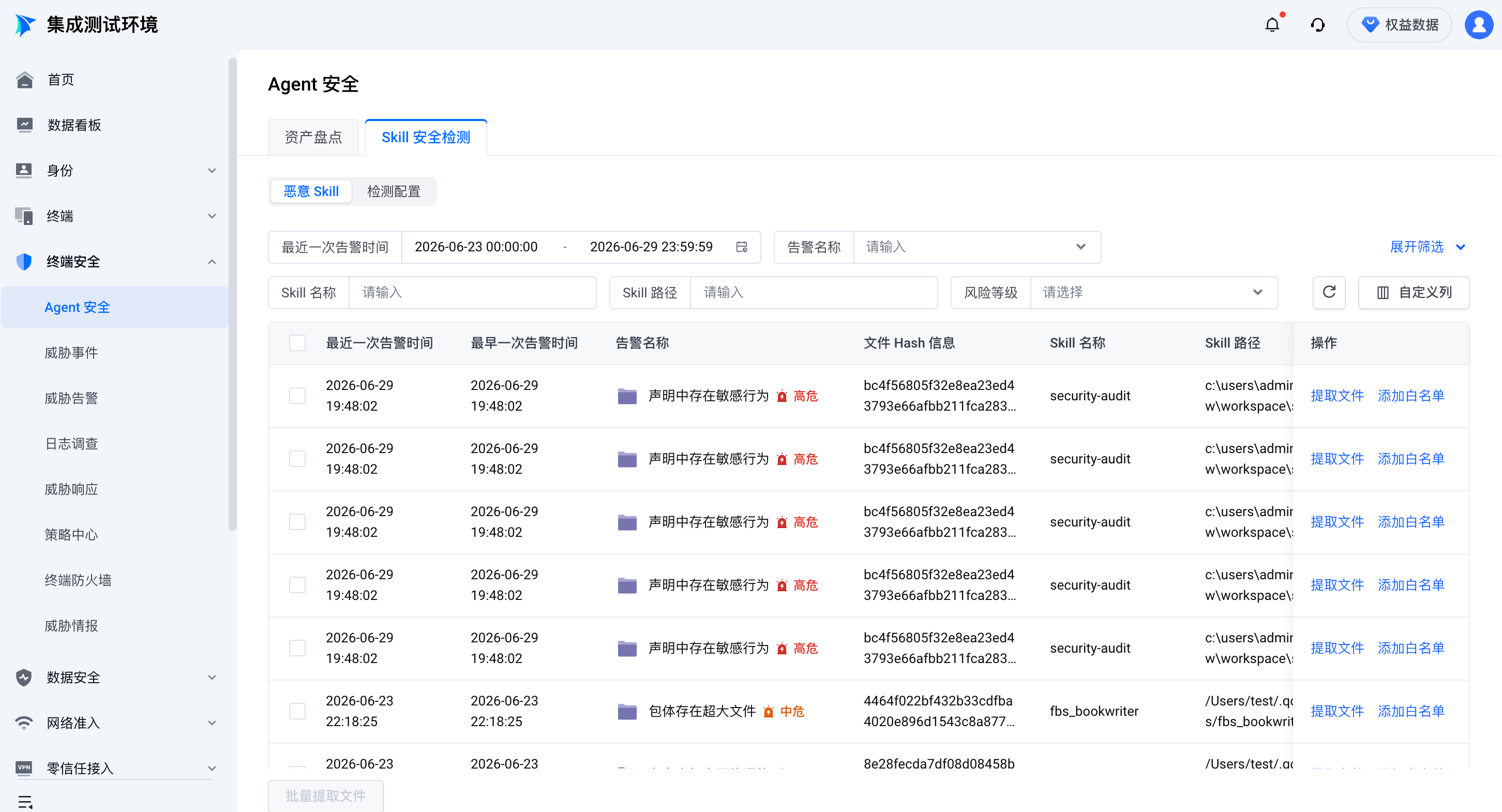Screen dimensions: 1502x812
Task: Open the user avatar profile icon
Action: pyautogui.click(x=1479, y=24)
